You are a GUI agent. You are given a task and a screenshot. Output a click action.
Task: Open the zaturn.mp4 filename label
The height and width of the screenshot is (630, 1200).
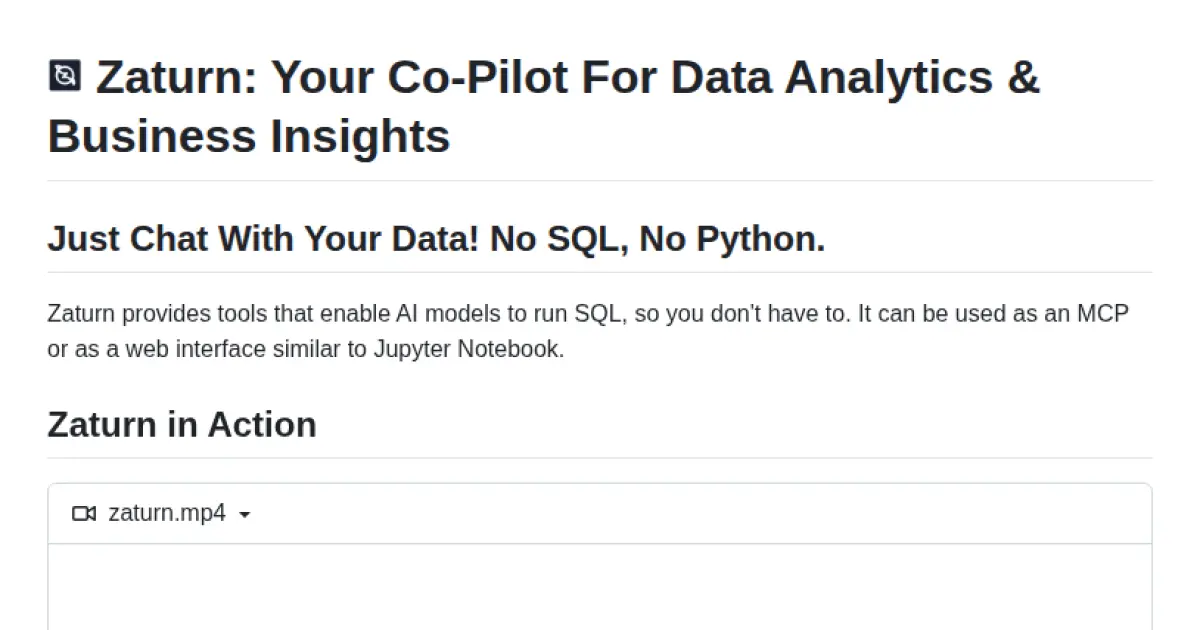tap(166, 514)
